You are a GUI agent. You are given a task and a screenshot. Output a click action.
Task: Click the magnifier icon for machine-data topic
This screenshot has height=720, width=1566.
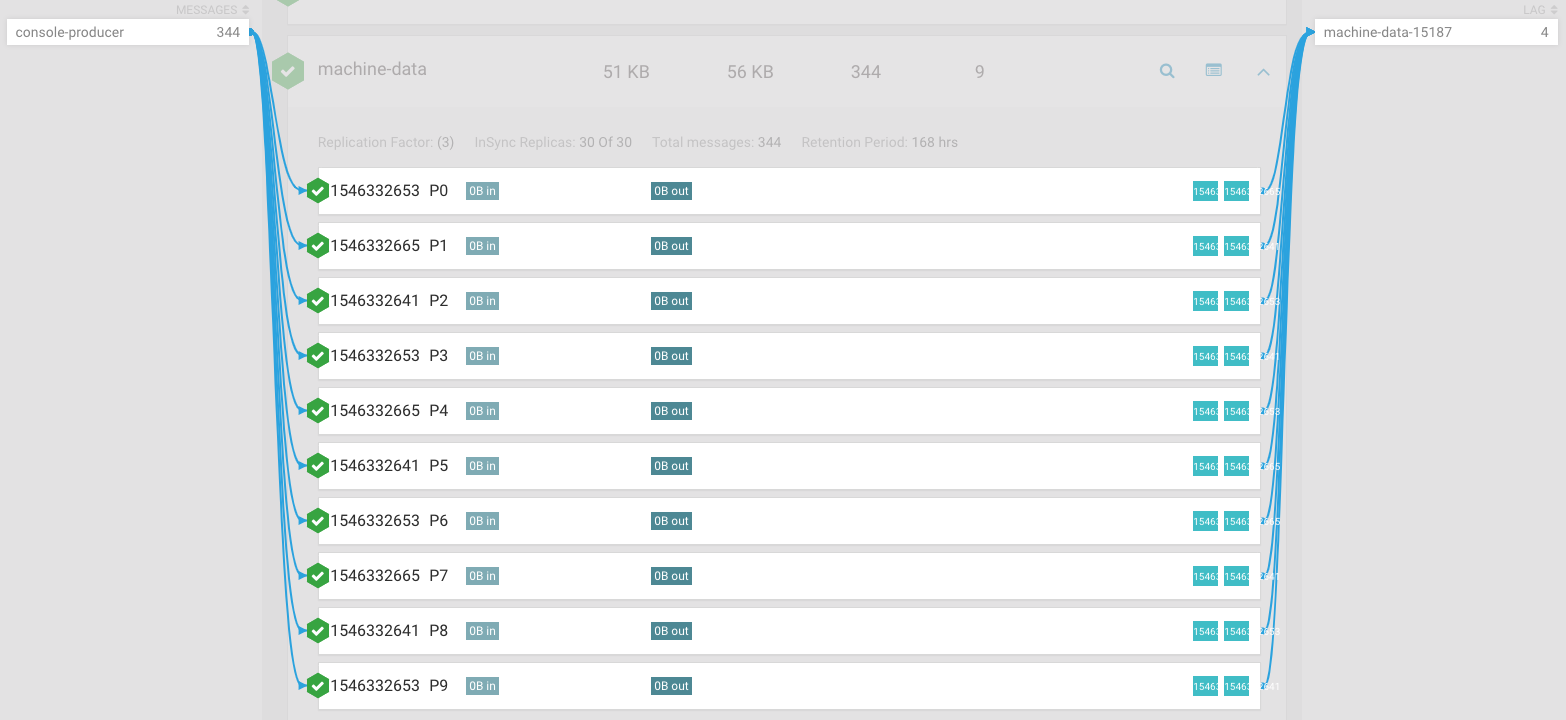point(1166,71)
